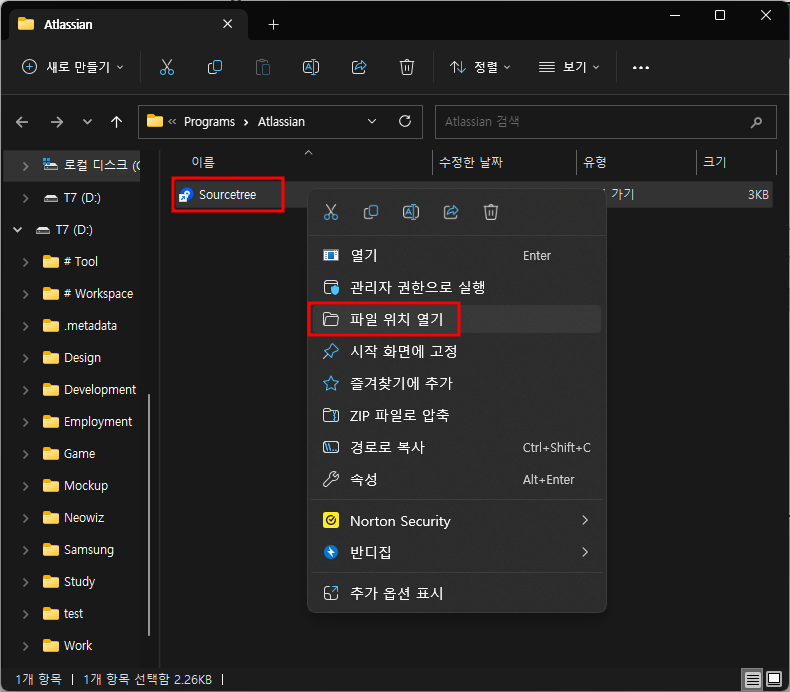Expand the 로컬 디스크 tree node
The image size is (790, 692).
tap(25, 165)
